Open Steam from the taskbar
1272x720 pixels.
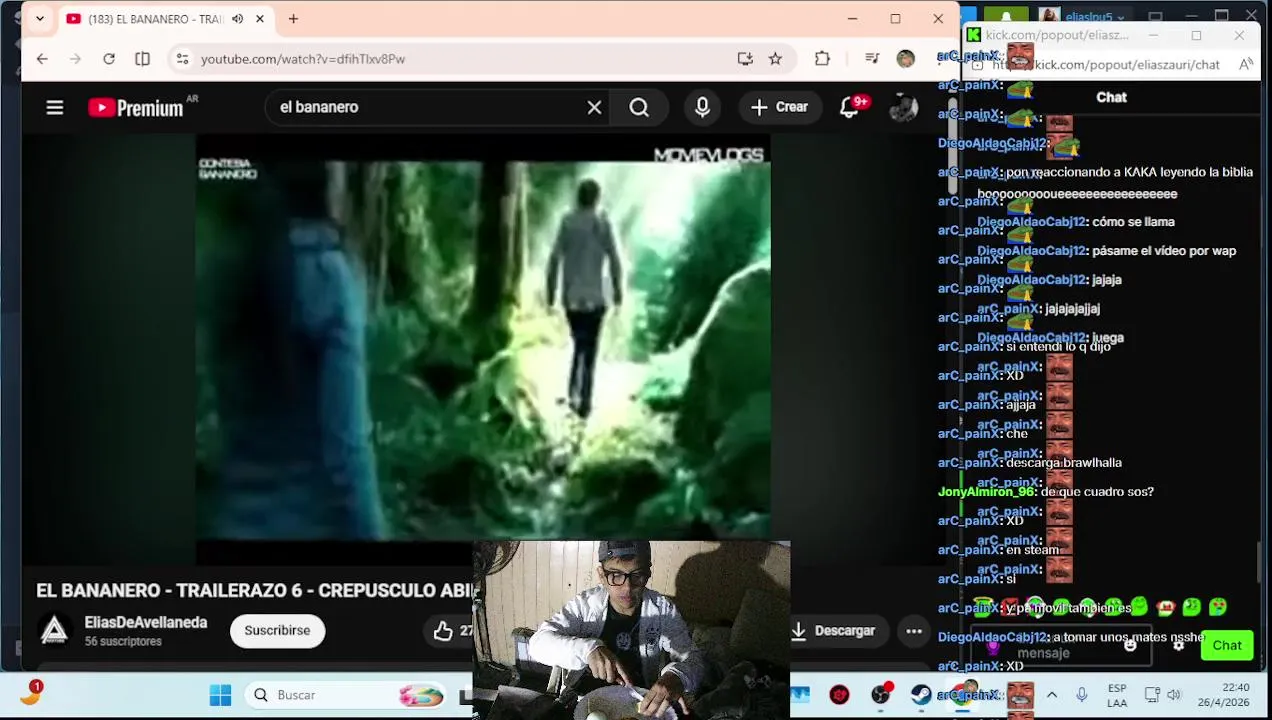[921, 695]
